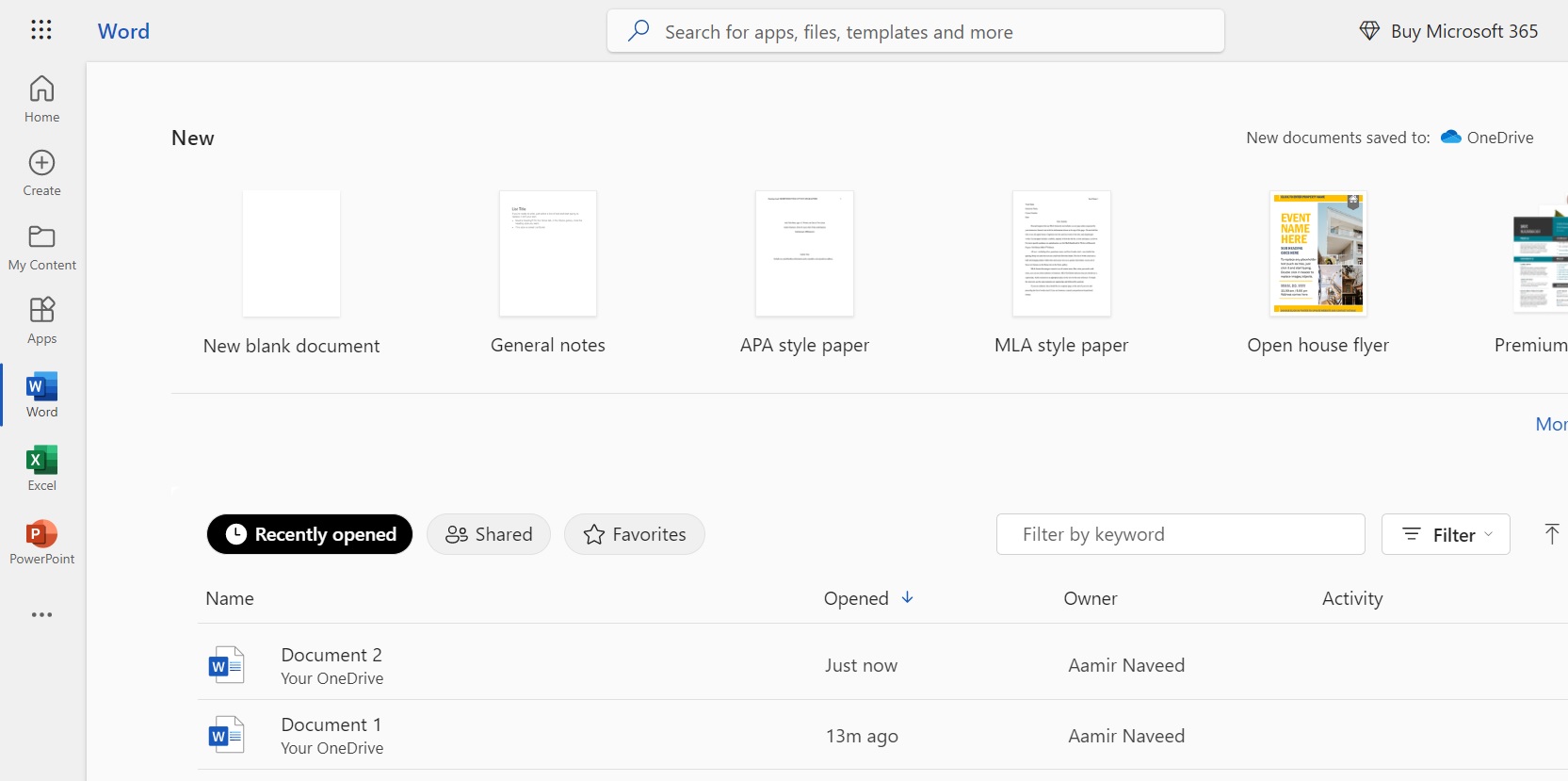Click the Microsoft 365 diamond icon
The height and width of the screenshot is (781, 1568).
click(1369, 31)
